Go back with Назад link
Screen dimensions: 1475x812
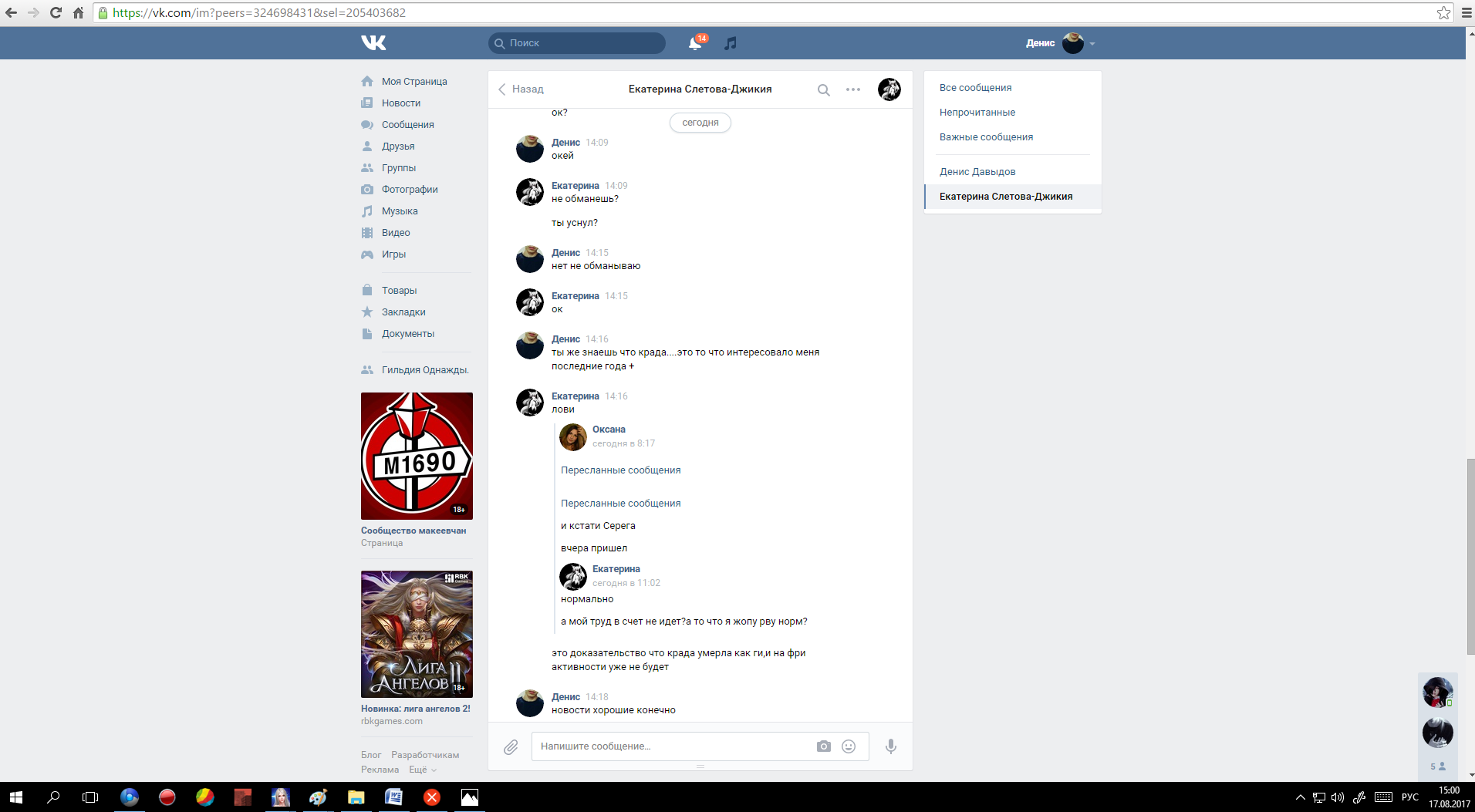521,89
